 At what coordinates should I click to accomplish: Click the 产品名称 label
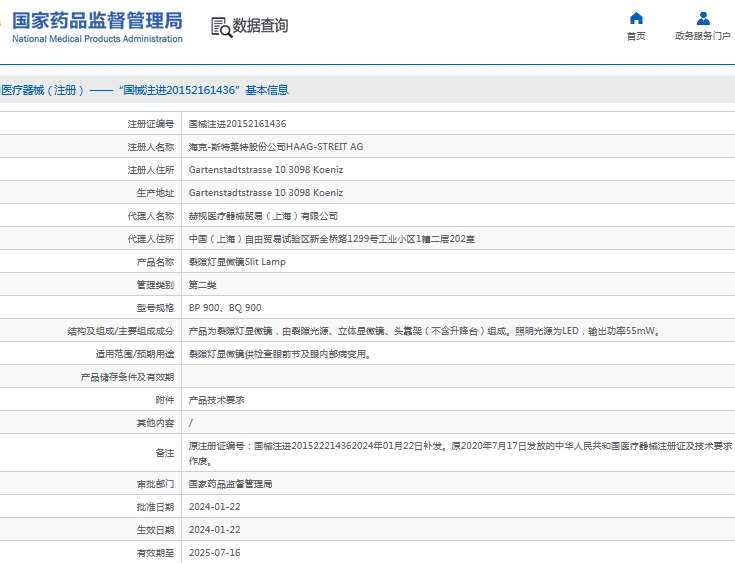pyautogui.click(x=155, y=262)
